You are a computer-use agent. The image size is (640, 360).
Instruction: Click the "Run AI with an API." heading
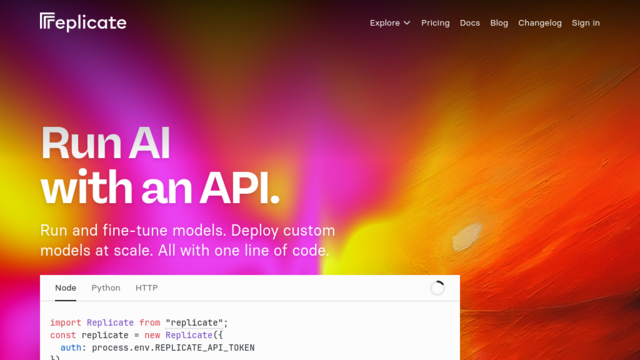[160, 165]
